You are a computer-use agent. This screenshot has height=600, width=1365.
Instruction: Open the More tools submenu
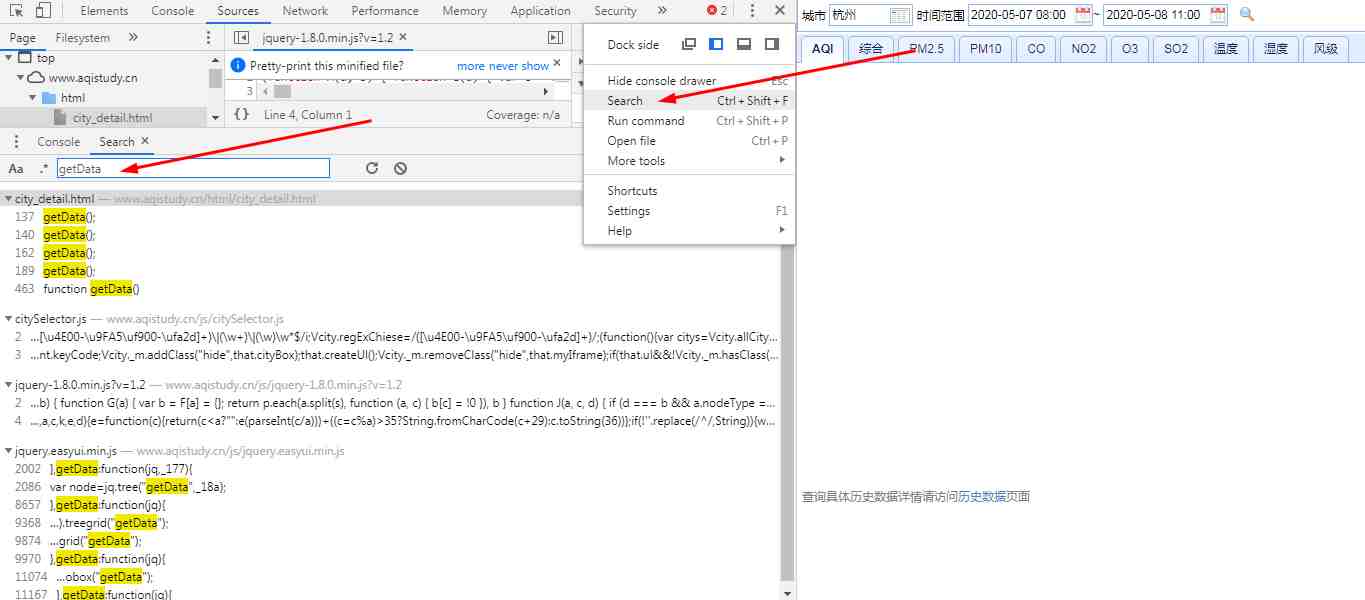(689, 161)
